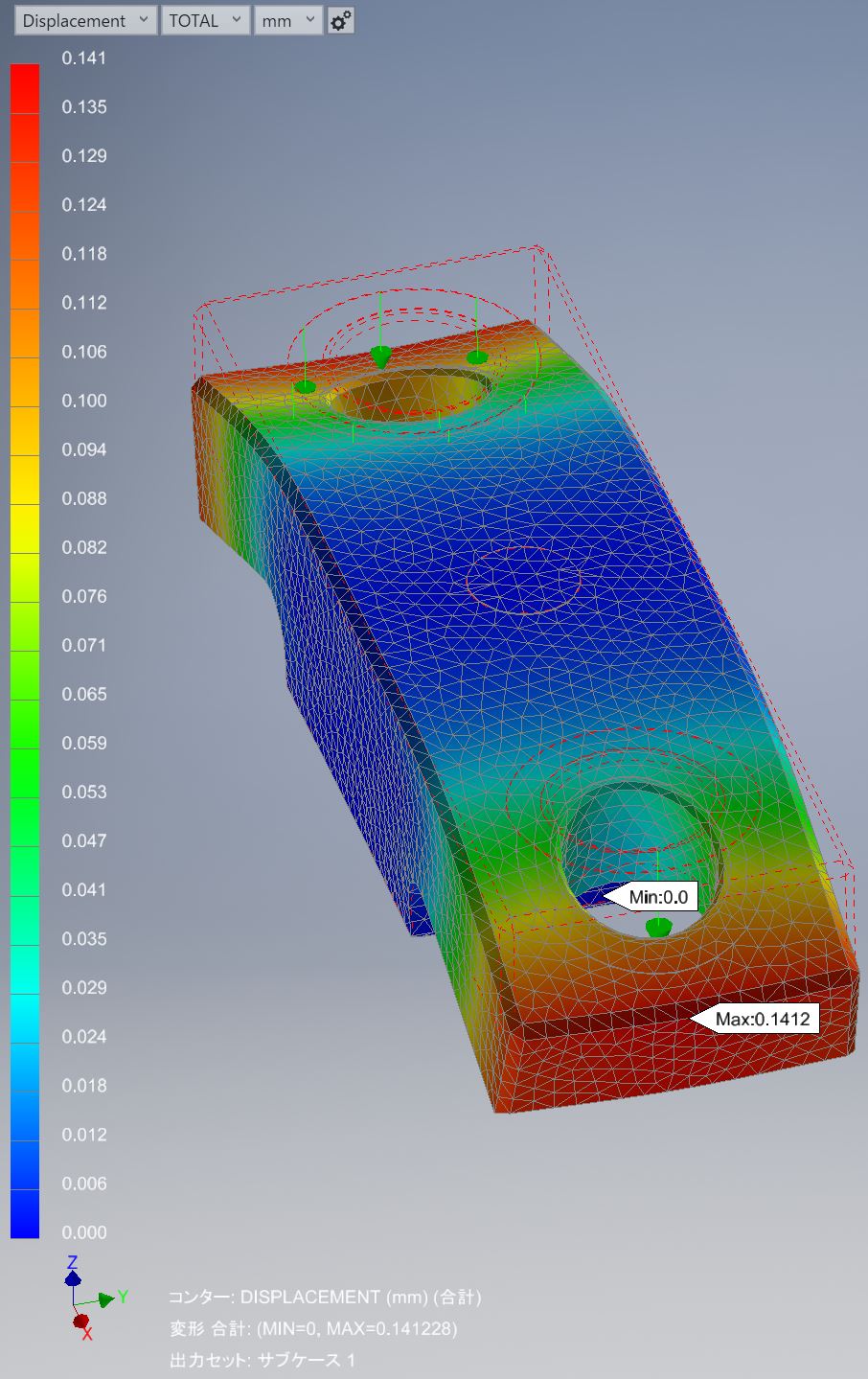Click the Min:0.0 probe label
The image size is (868, 1379).
(651, 897)
